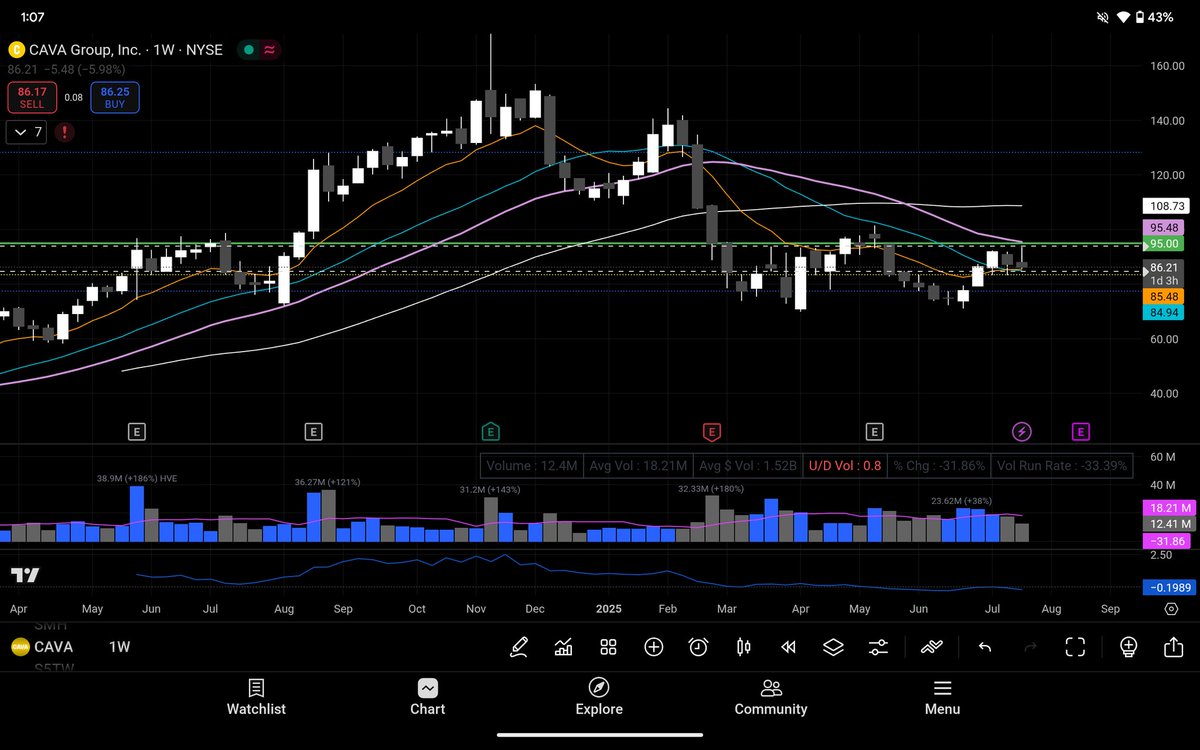This screenshot has width=1200, height=750.
Task: Tap the Wi-Fi status icon
Action: tap(1122, 17)
